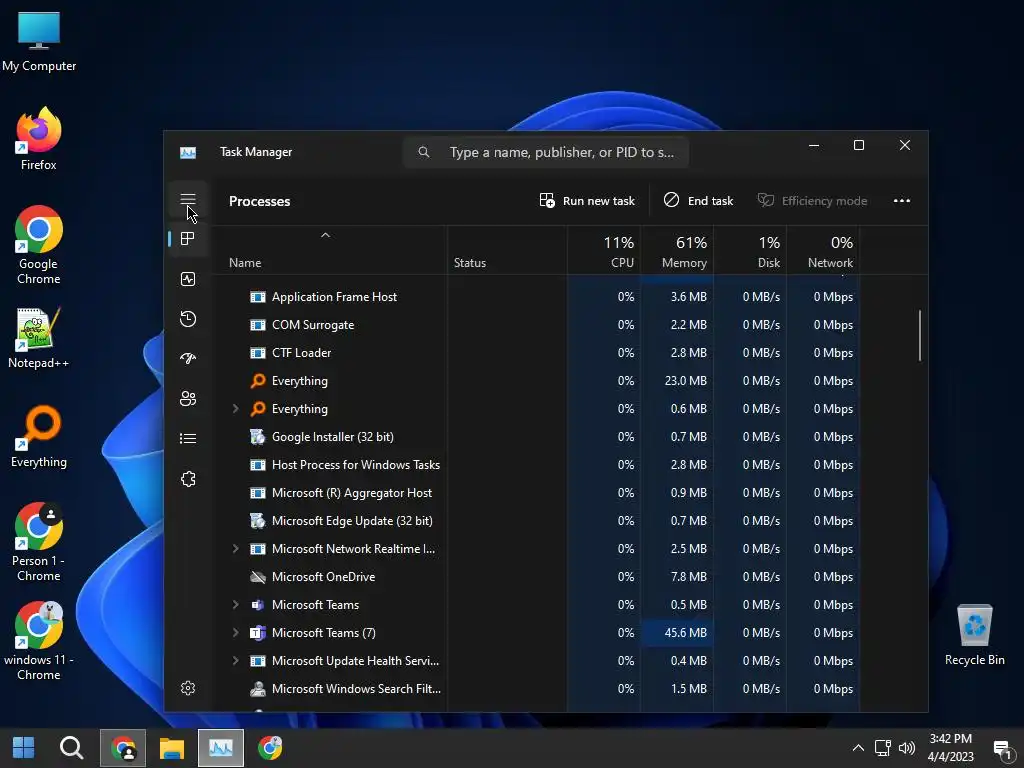The height and width of the screenshot is (768, 1024).
Task: Show hidden system tray icons chevron
Action: [858, 748]
